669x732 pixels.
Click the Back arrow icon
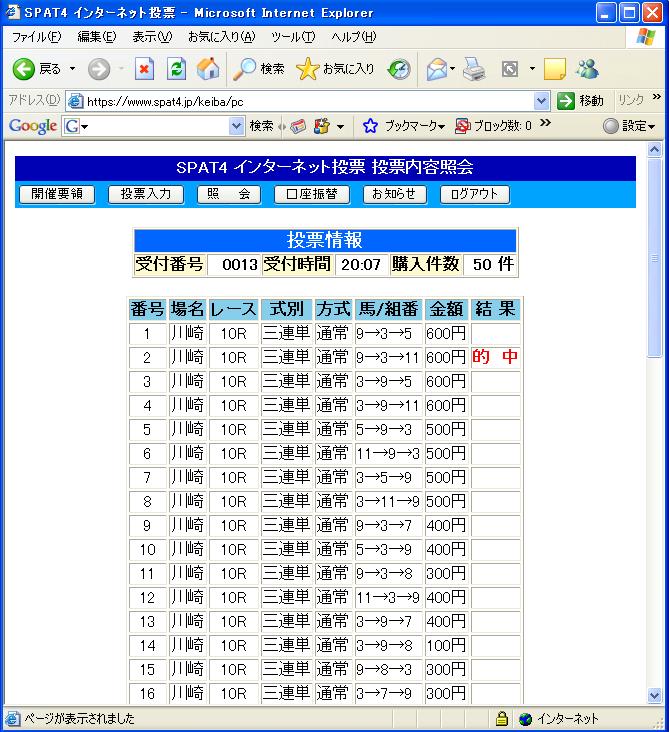tap(23, 69)
